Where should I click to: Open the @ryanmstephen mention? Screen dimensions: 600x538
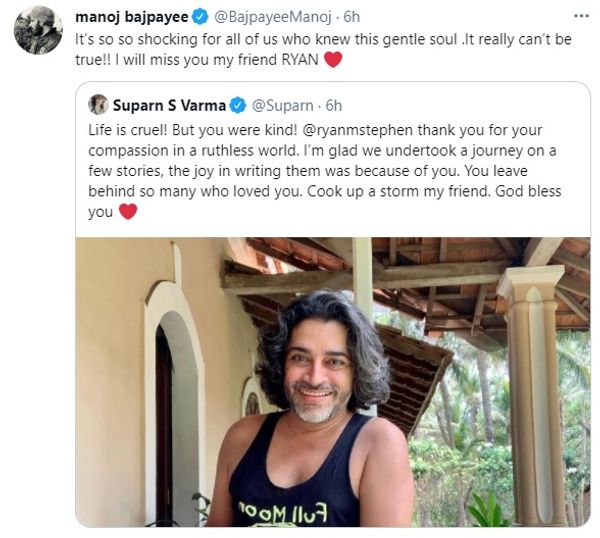[358, 130]
